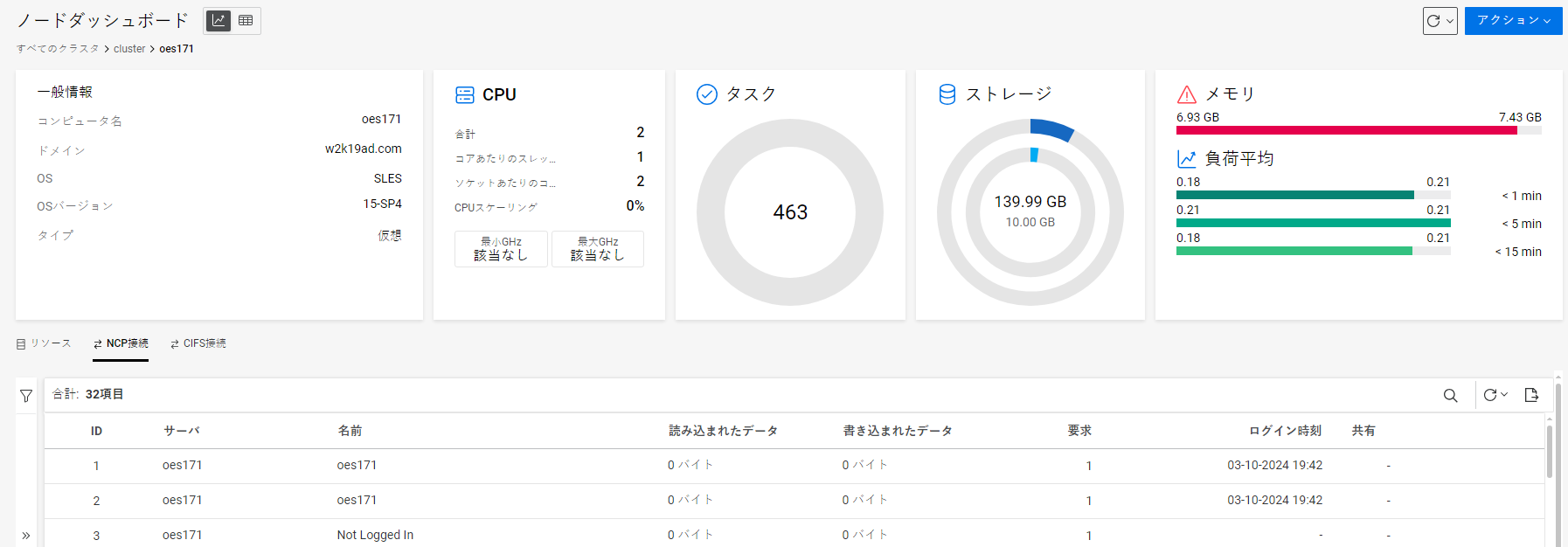Open the アクション dropdown menu
Viewport: 1568px width, 547px height.
point(1513,21)
